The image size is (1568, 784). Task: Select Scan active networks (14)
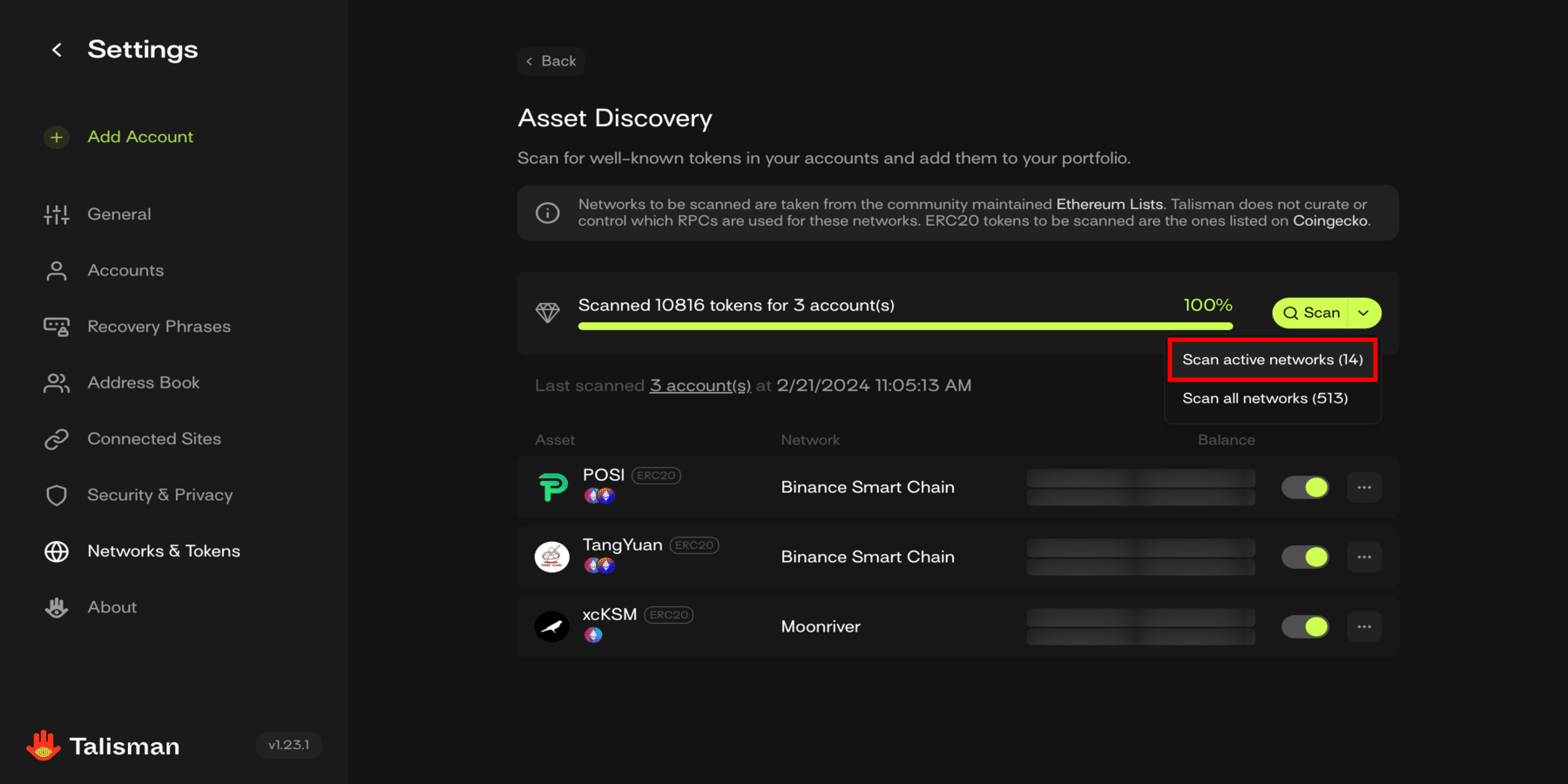coord(1272,360)
